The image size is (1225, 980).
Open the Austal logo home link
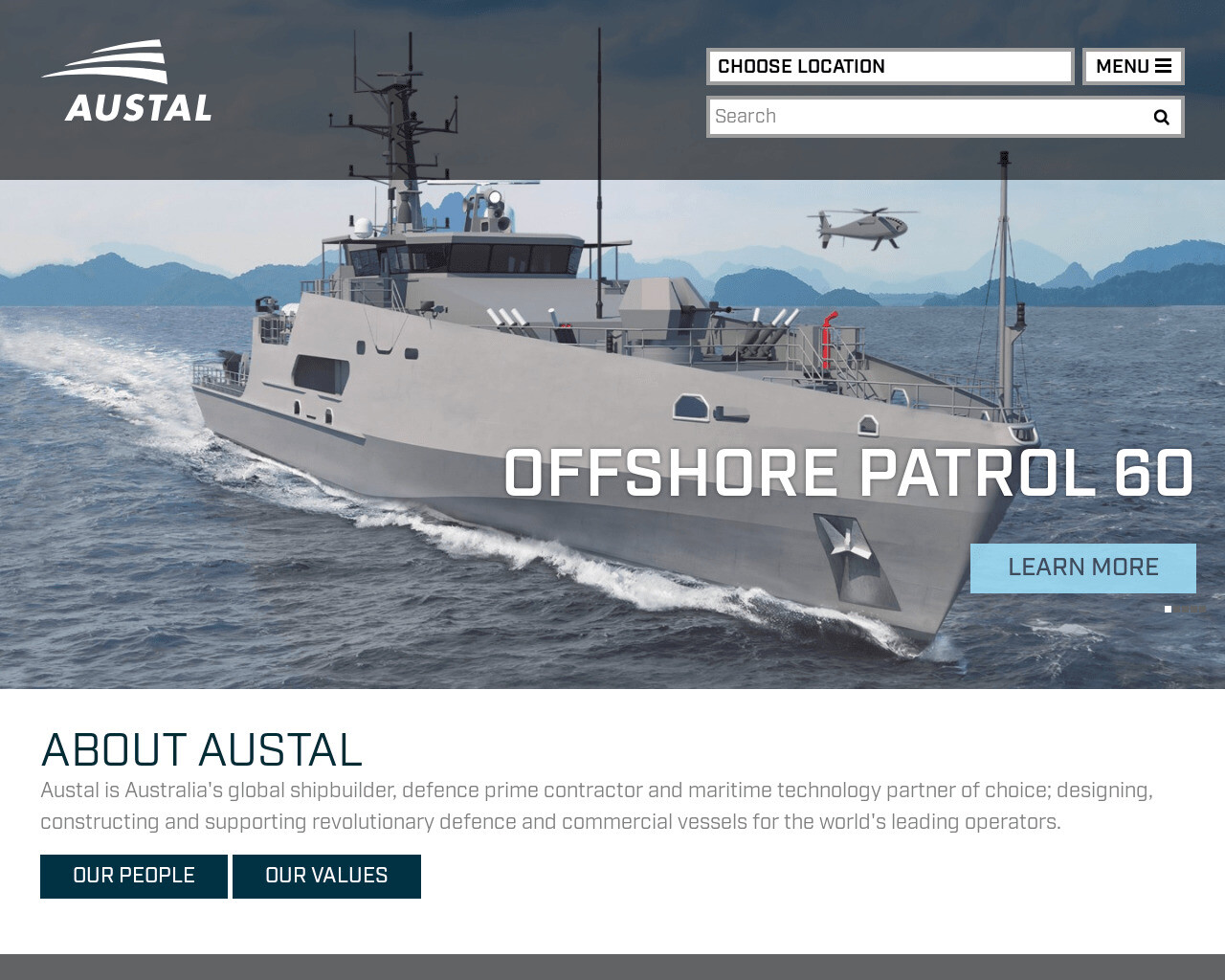pos(126,81)
